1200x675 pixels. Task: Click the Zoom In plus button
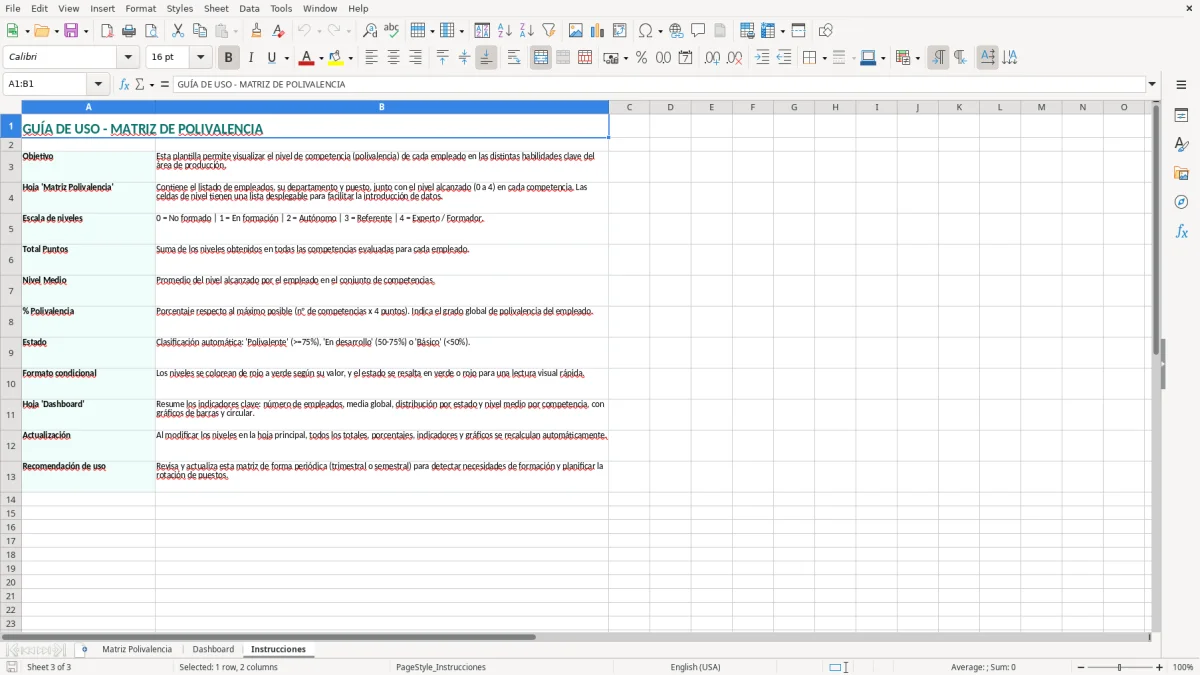[1160, 667]
